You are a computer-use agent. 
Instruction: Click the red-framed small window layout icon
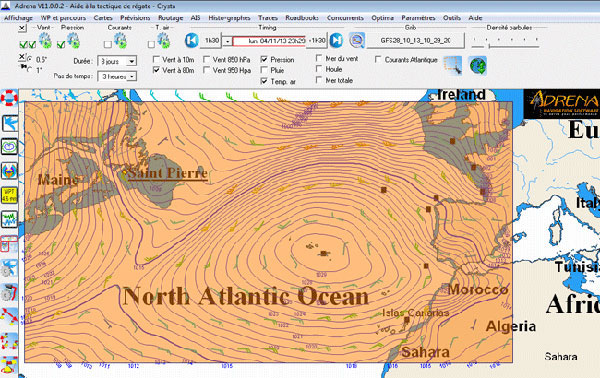[x=9, y=244]
